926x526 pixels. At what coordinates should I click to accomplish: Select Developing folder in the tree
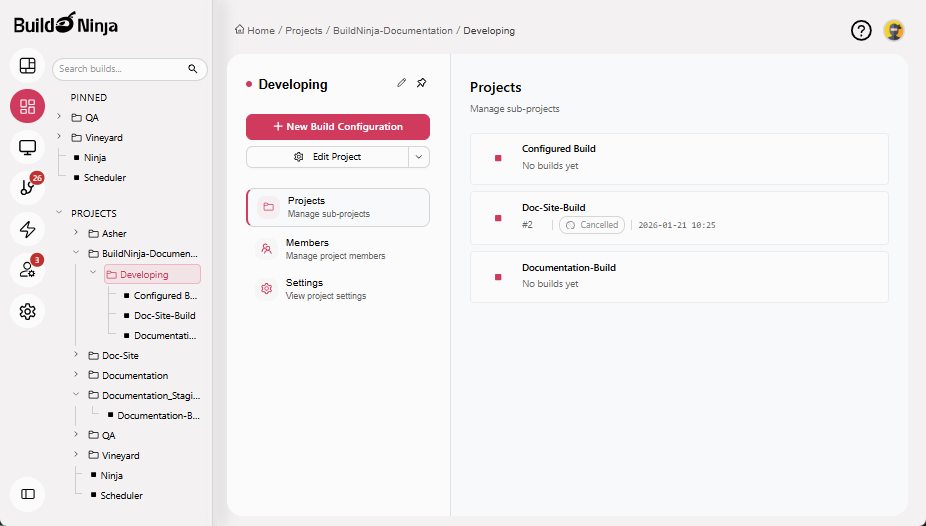(152, 275)
